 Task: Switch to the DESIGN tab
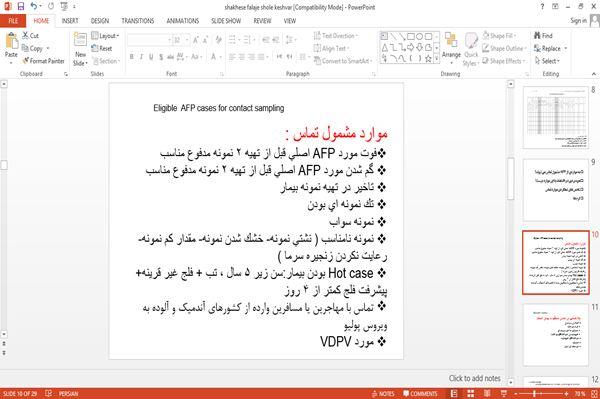[x=99, y=21]
